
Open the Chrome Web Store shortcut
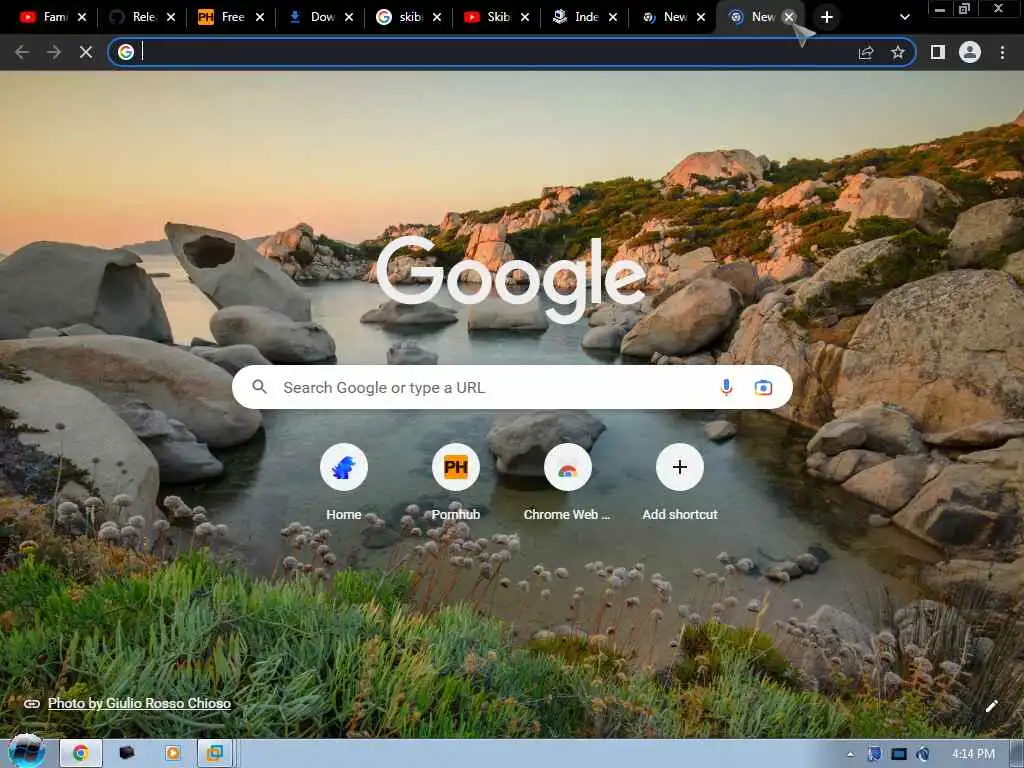coord(567,483)
